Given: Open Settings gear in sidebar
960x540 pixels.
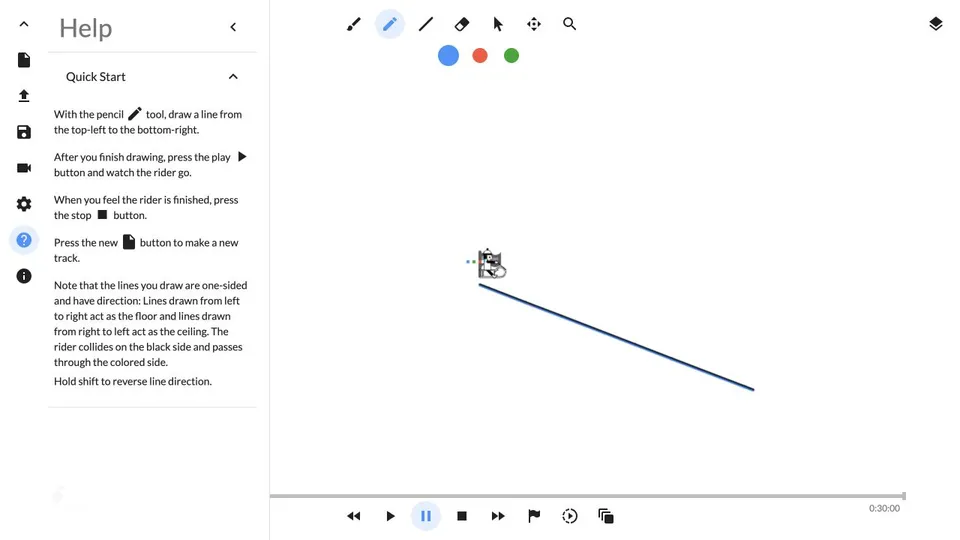Looking at the screenshot, I should coord(24,204).
